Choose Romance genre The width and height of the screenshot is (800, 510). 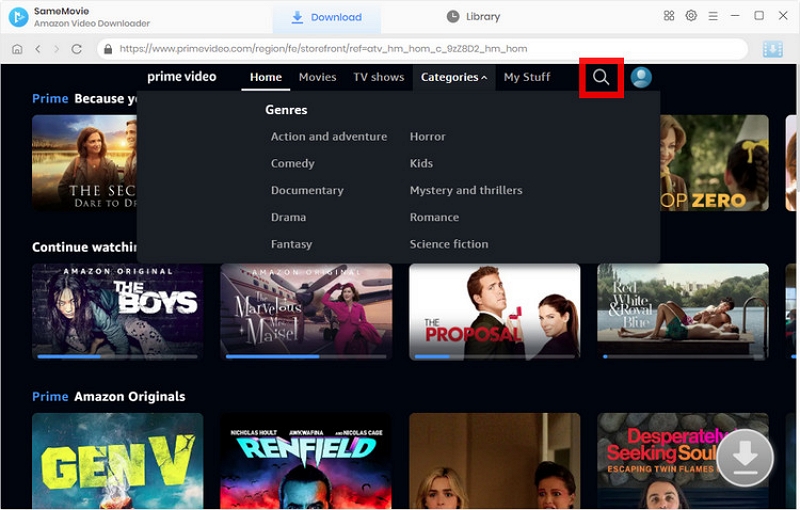click(434, 217)
